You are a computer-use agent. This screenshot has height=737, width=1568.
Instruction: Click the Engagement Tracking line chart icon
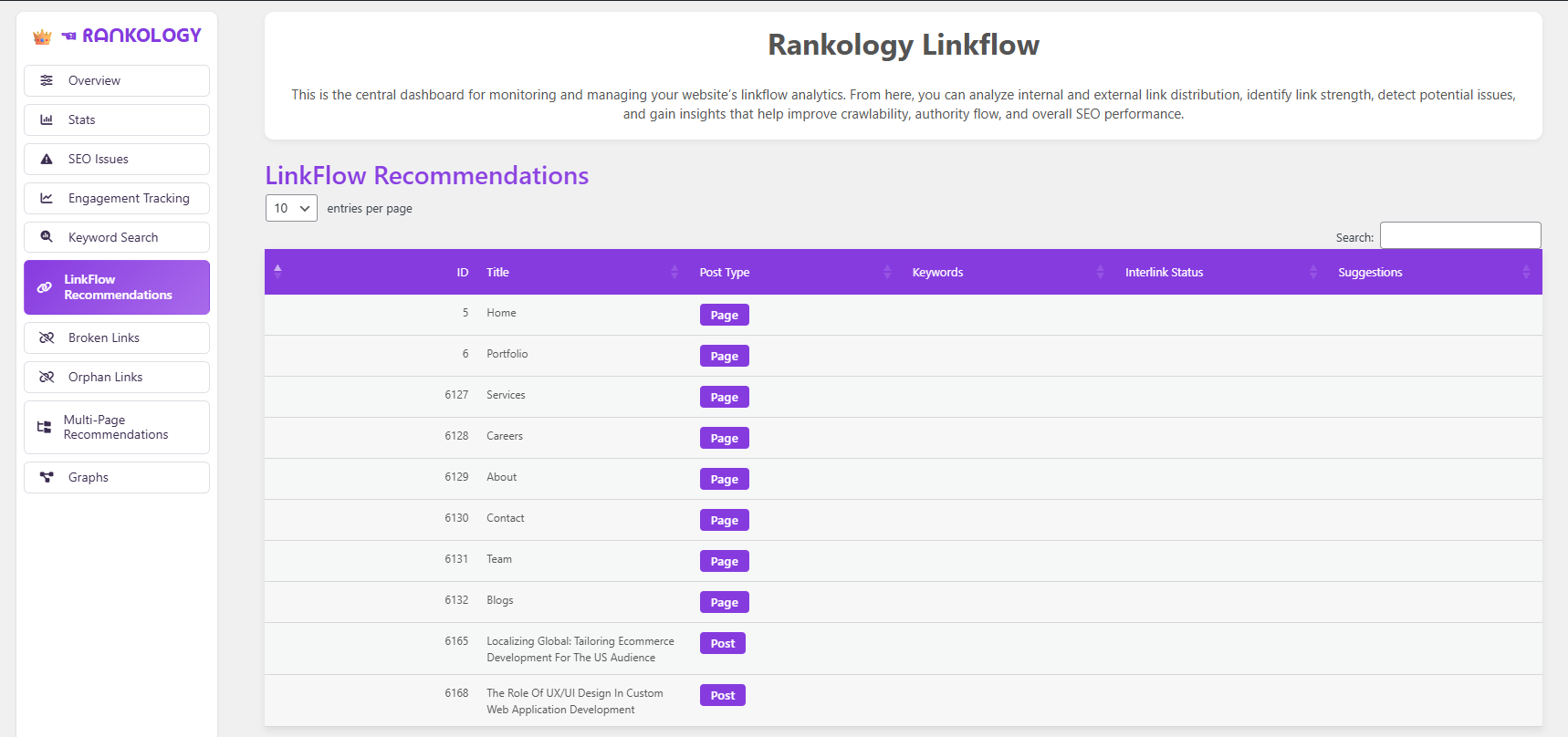click(47, 198)
